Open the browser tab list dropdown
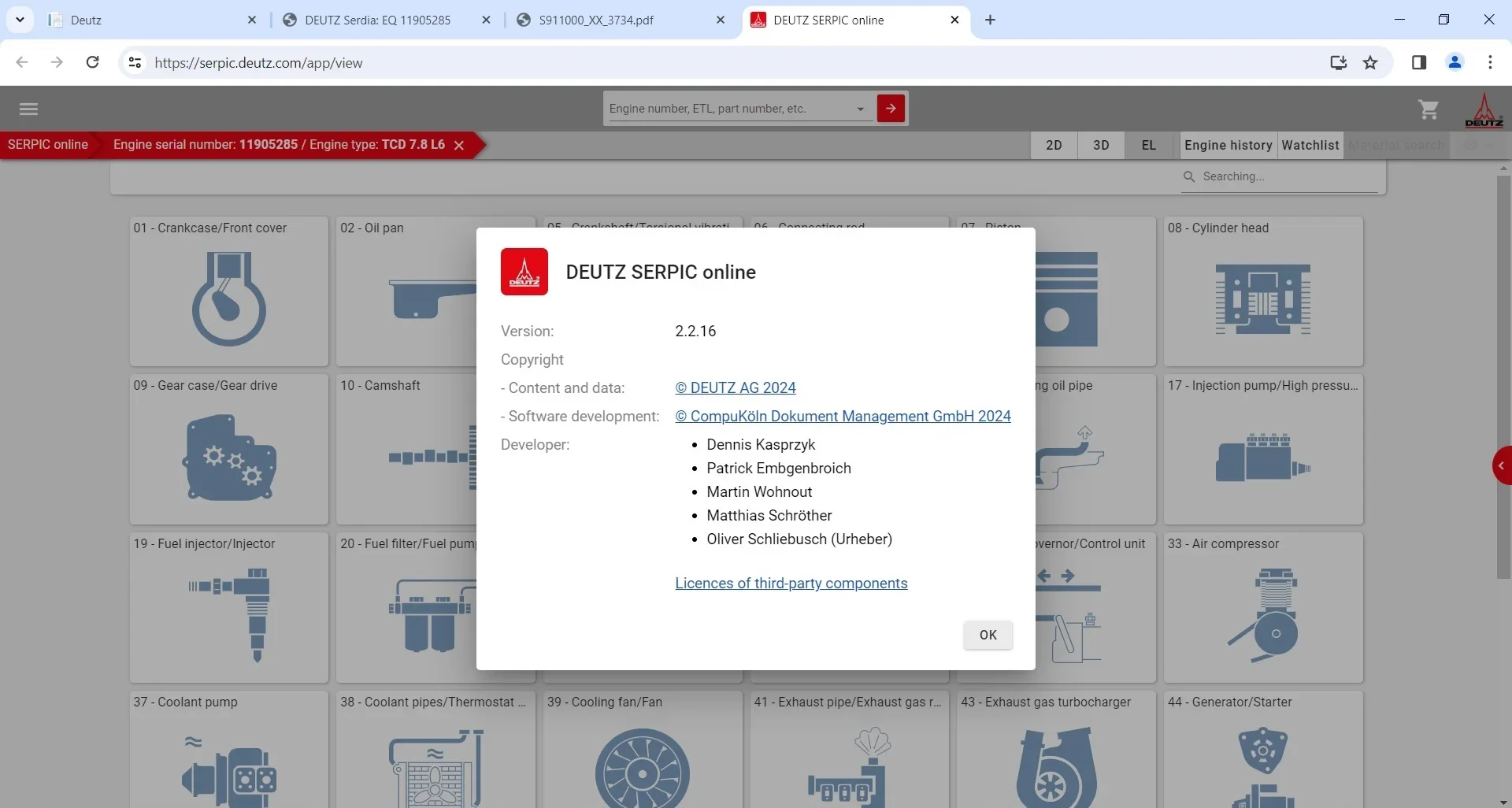 point(20,20)
